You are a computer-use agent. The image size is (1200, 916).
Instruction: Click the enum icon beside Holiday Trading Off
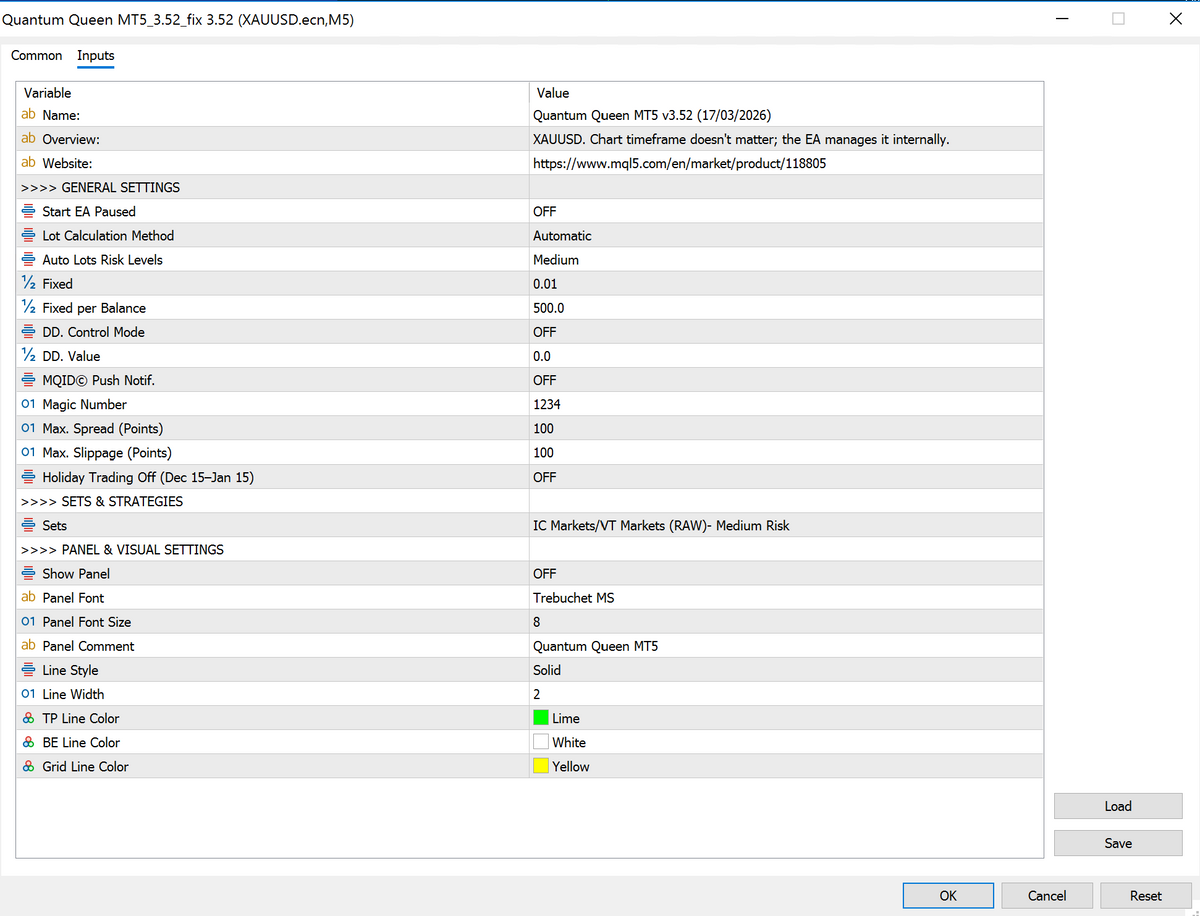point(28,477)
